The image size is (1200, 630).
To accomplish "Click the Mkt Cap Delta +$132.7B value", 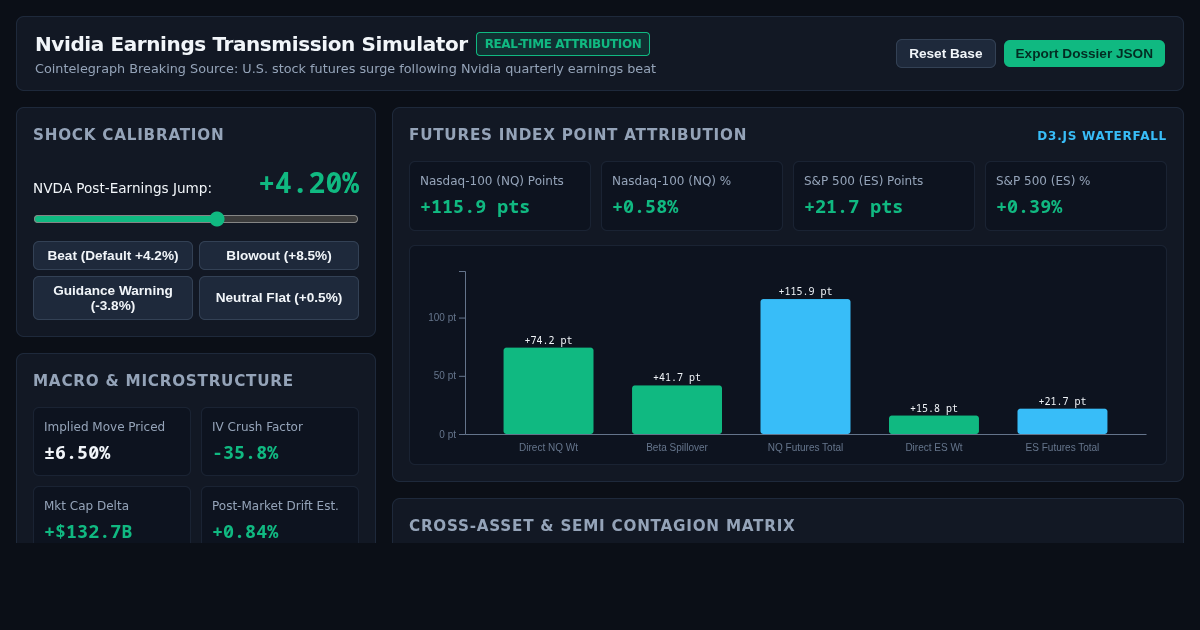I will point(88,532).
